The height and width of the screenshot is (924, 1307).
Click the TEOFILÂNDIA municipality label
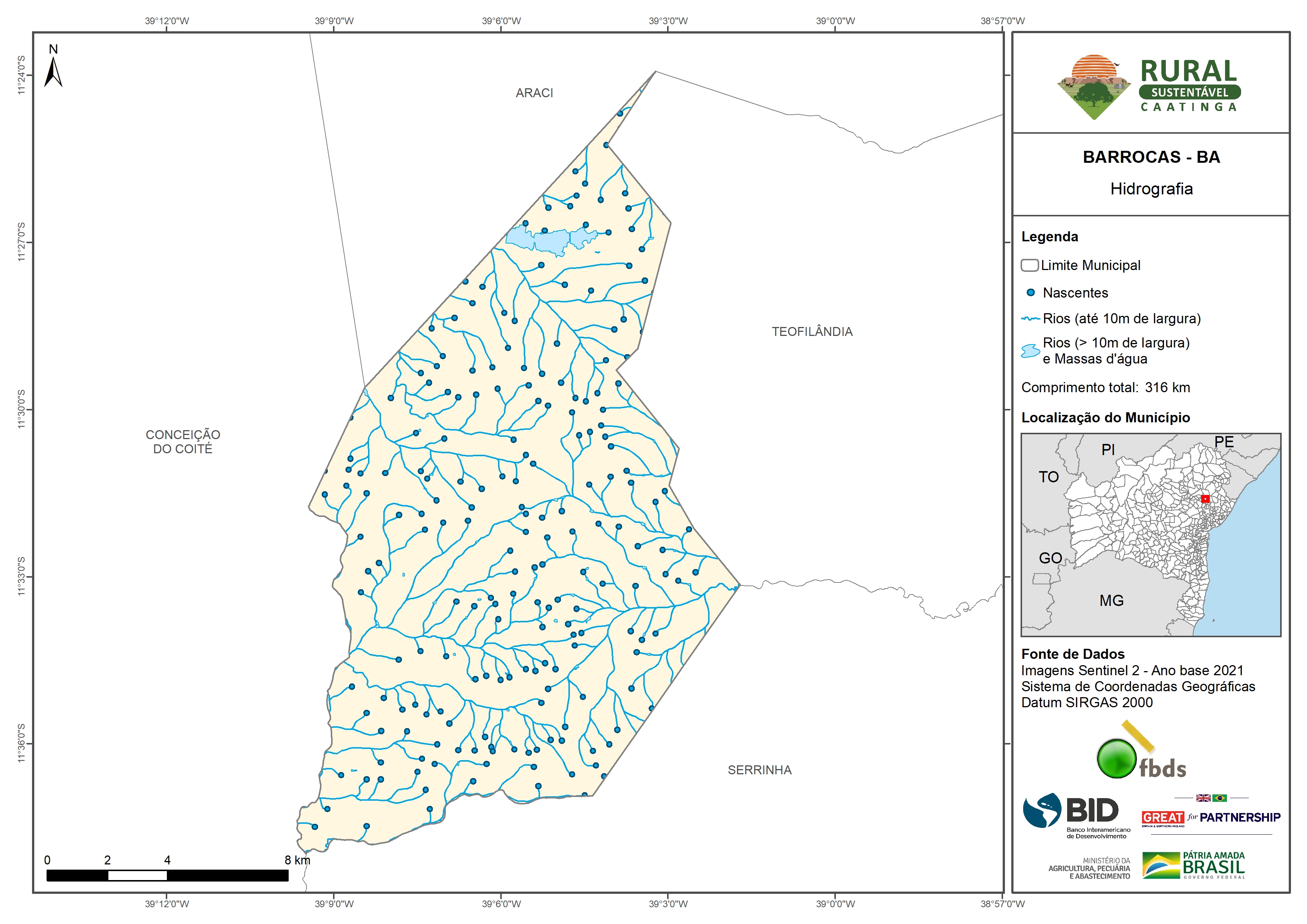[x=812, y=332]
